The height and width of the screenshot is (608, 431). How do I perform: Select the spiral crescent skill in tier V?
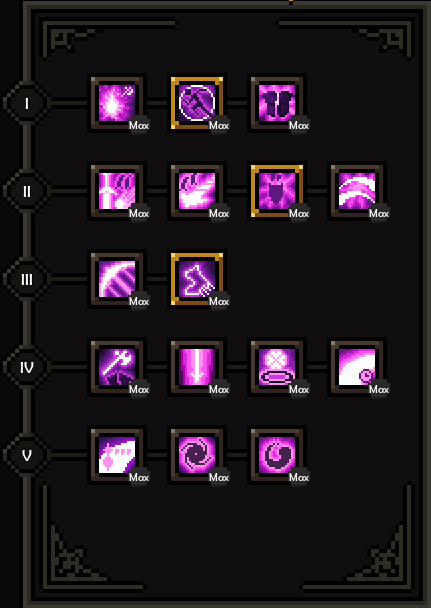point(277,455)
